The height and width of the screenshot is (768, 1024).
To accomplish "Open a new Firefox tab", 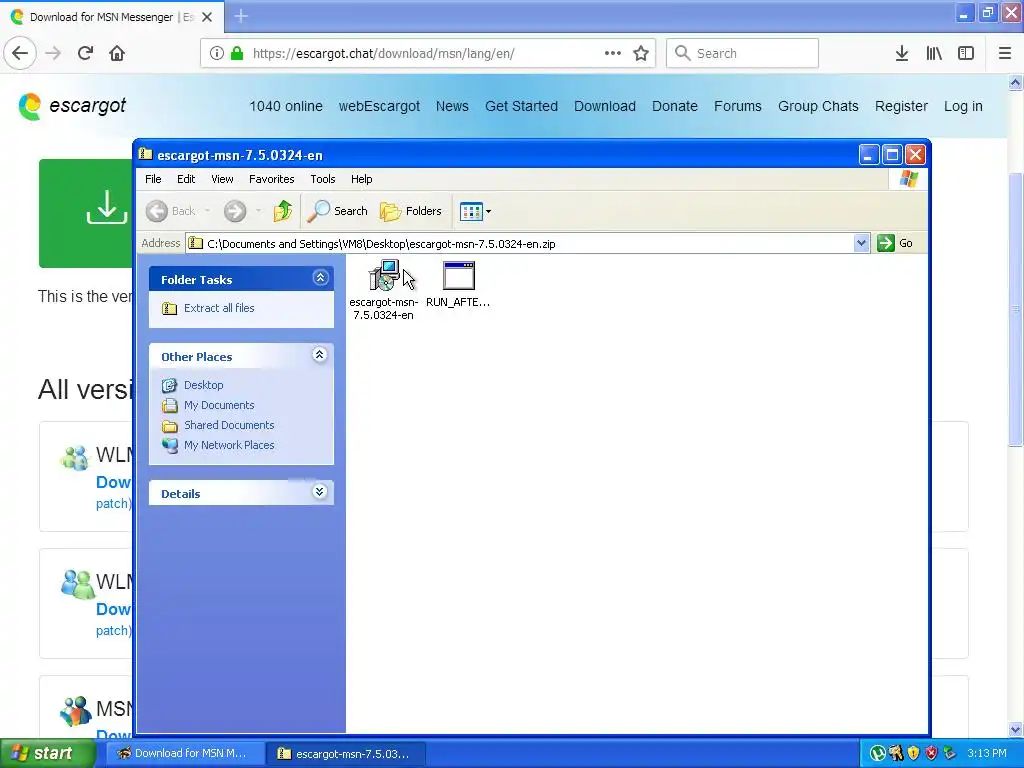I will [x=241, y=16].
